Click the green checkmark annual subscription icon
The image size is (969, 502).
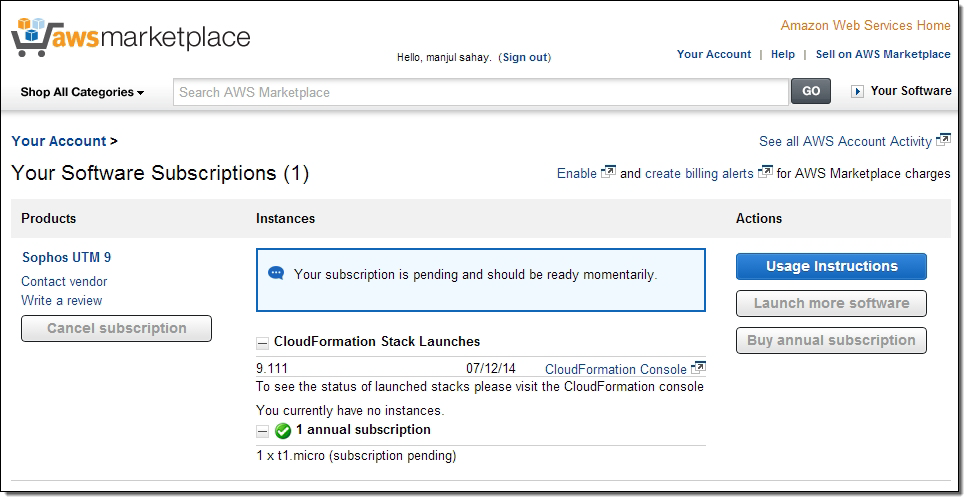pyautogui.click(x=283, y=431)
